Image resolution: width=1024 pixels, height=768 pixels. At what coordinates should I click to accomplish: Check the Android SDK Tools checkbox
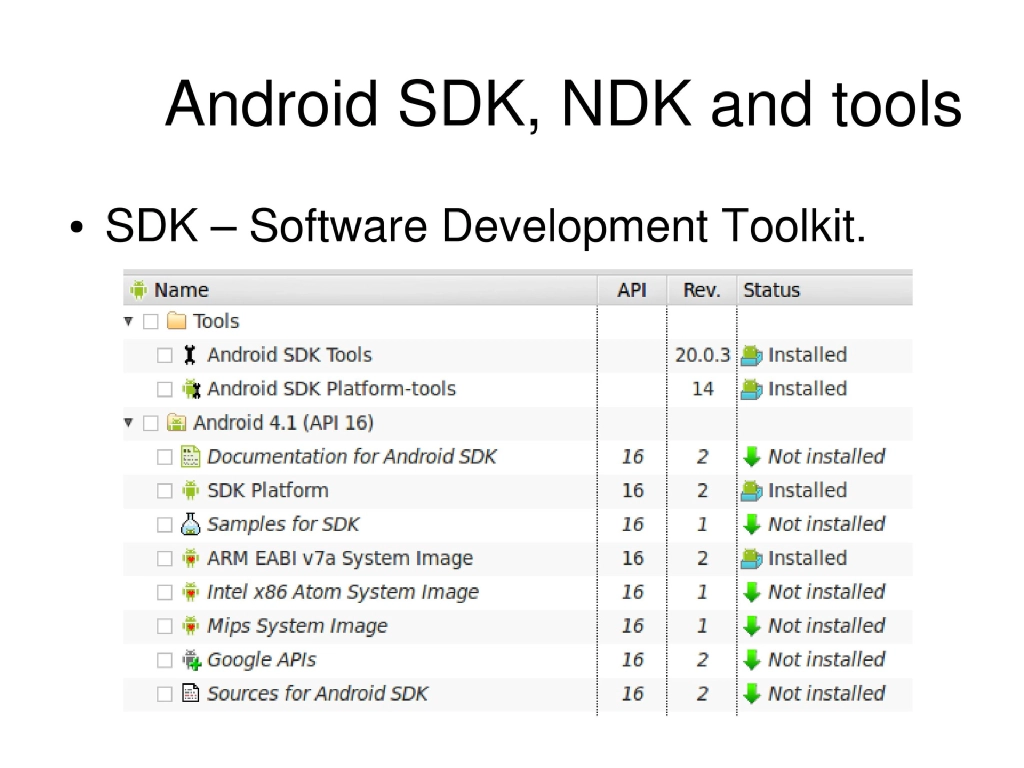pos(165,354)
